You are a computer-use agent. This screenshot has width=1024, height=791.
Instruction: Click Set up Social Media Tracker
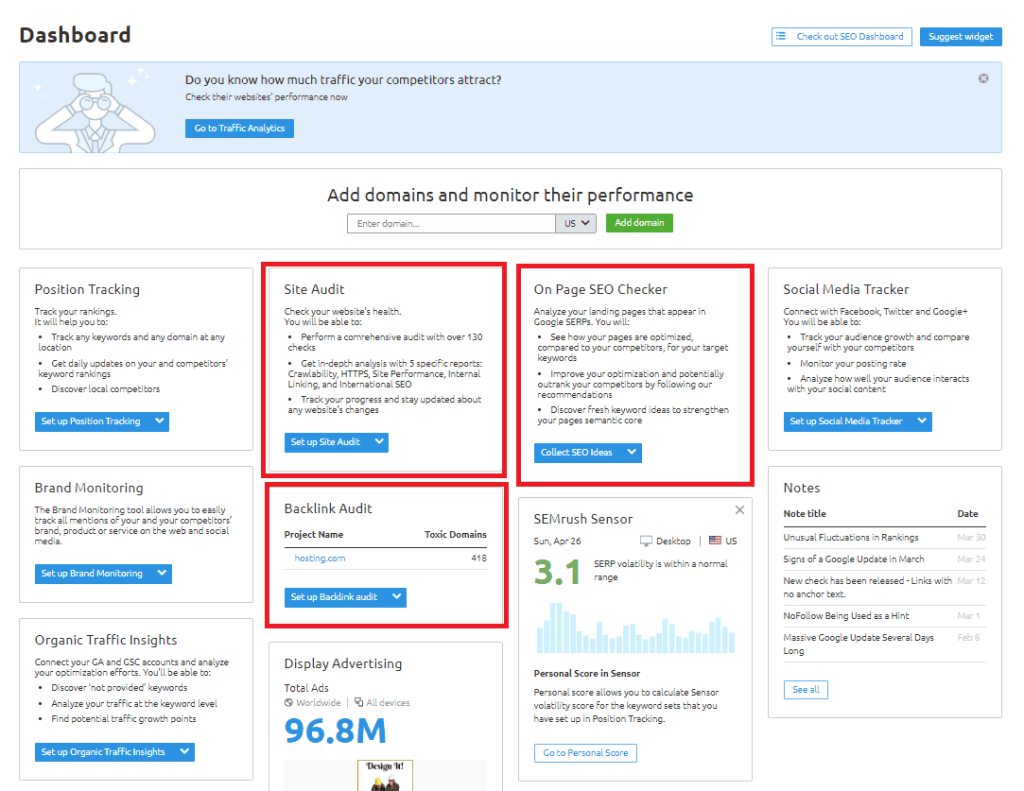pos(847,421)
